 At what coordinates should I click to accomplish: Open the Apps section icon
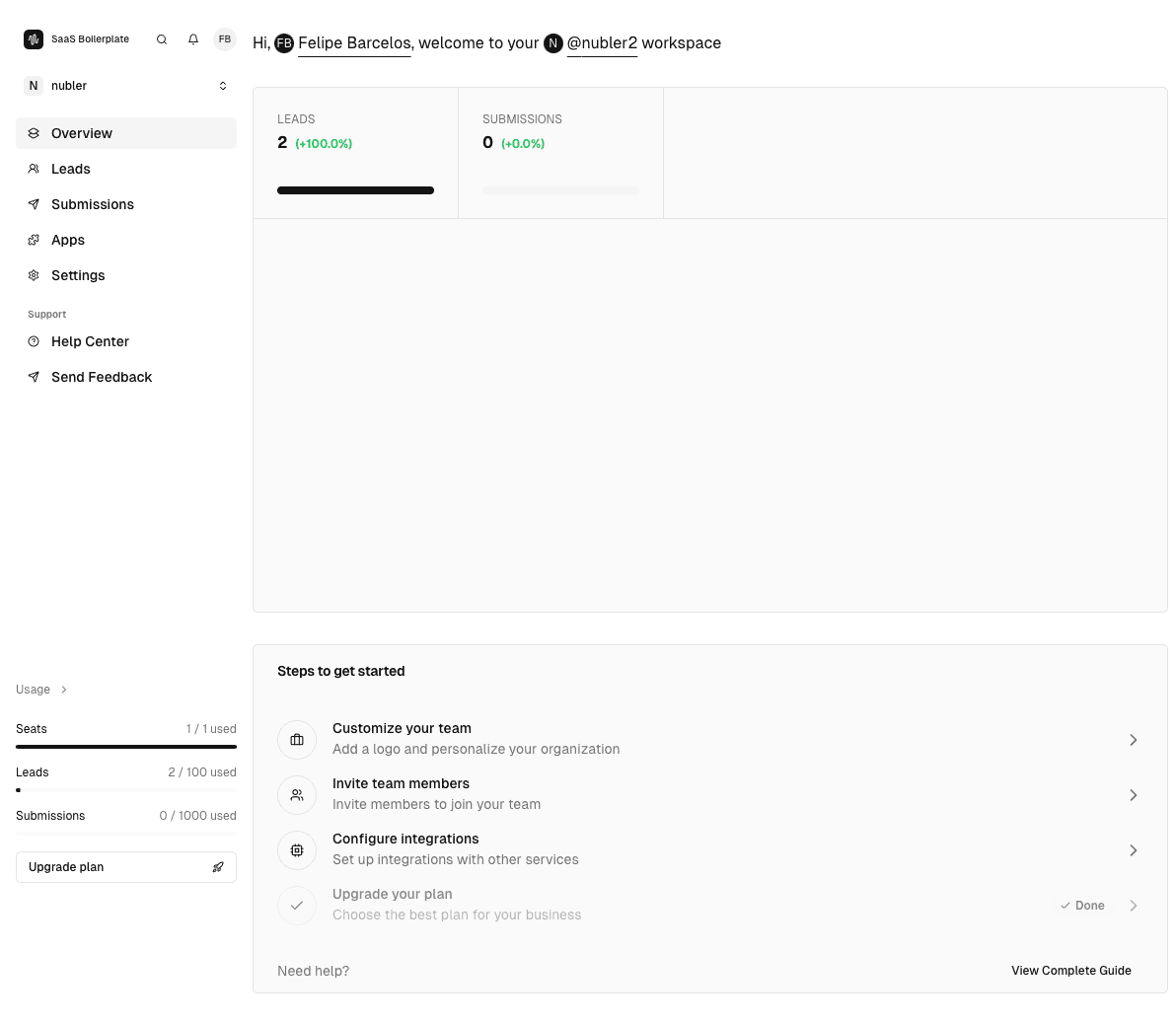[x=33, y=240]
